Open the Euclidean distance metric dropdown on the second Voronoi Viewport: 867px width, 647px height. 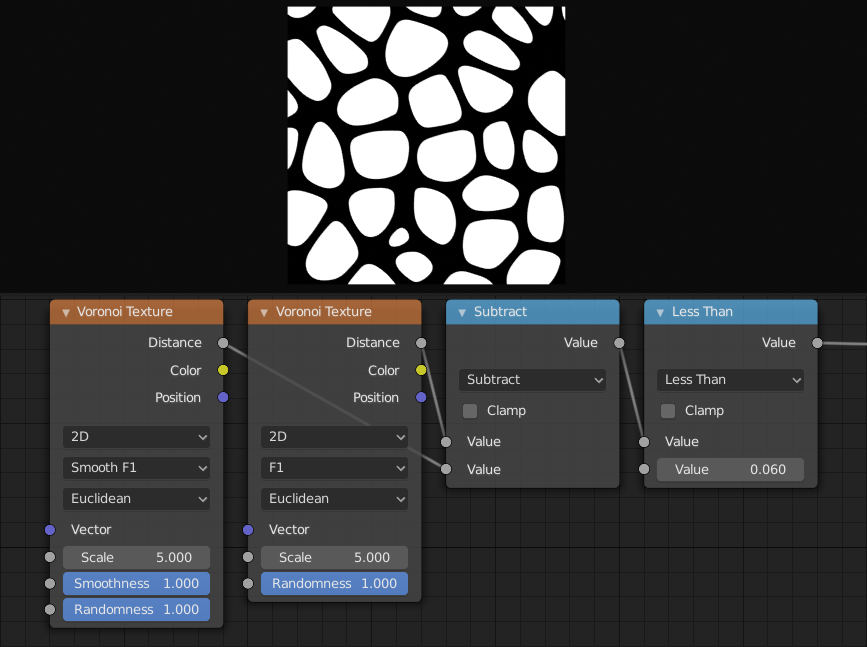pos(334,499)
